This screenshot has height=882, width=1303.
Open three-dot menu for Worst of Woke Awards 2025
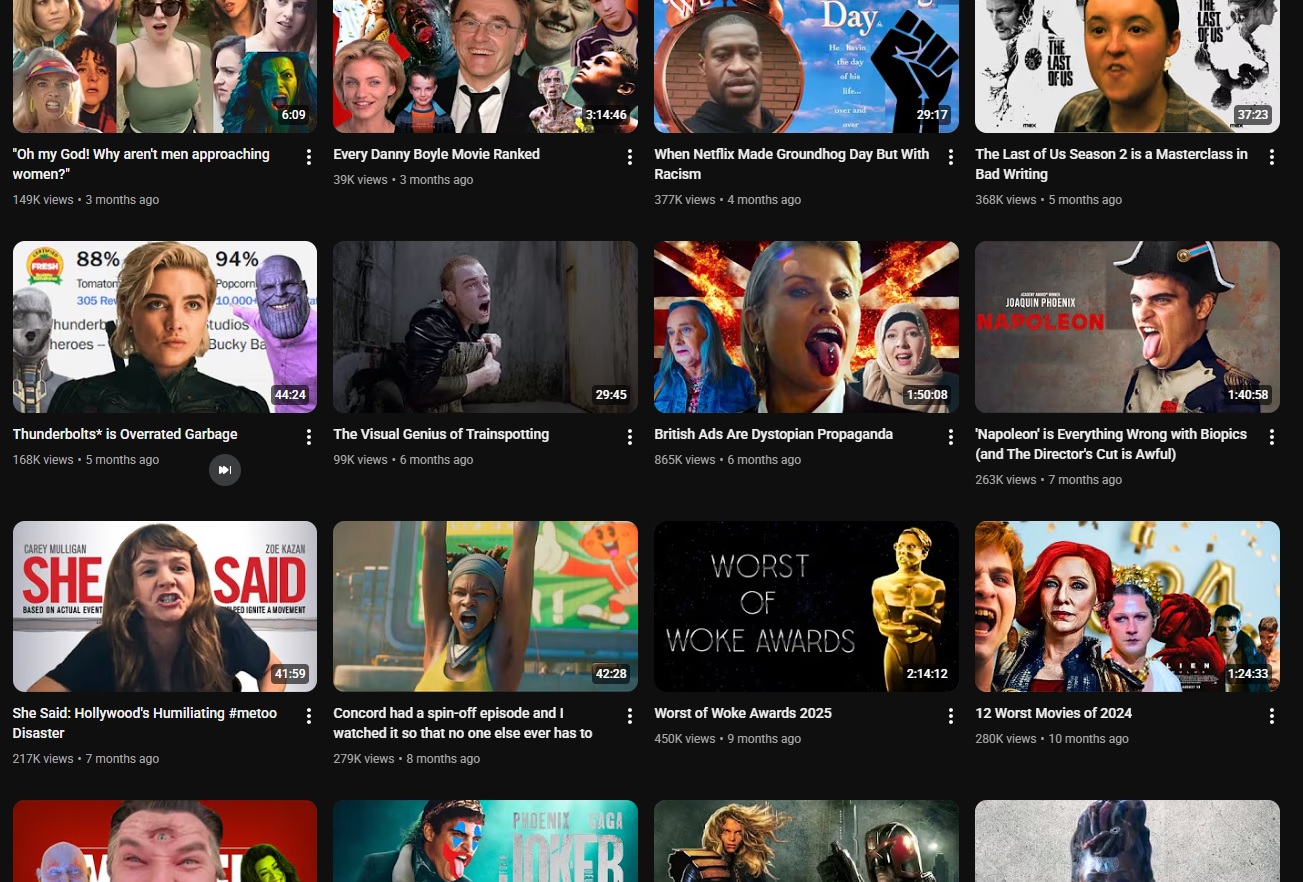point(951,716)
